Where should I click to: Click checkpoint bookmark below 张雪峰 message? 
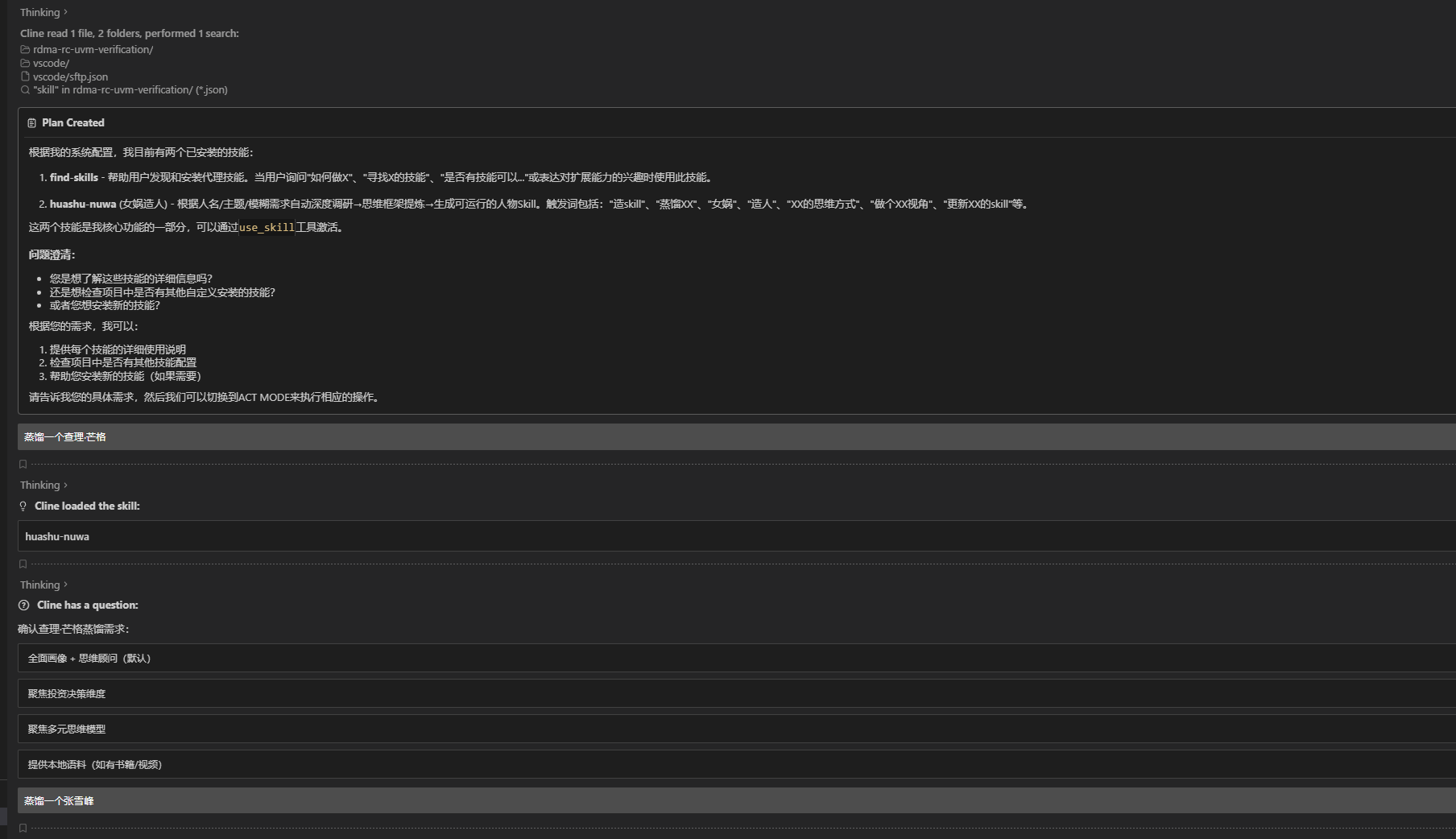(x=23, y=828)
